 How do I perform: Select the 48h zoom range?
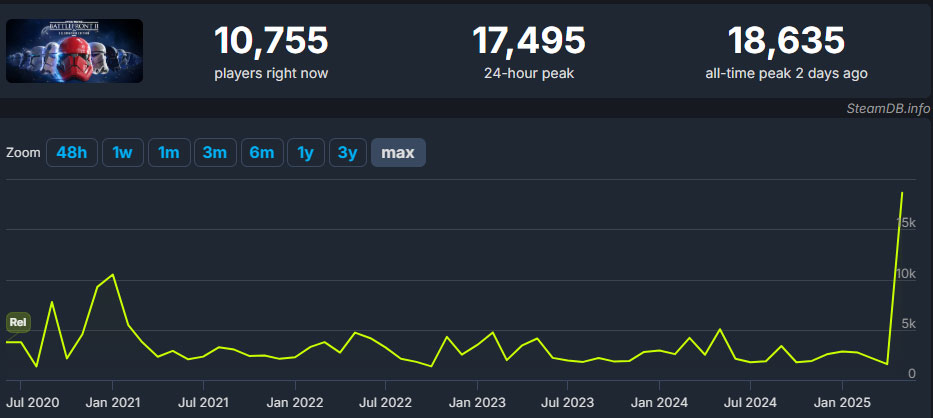click(x=72, y=152)
